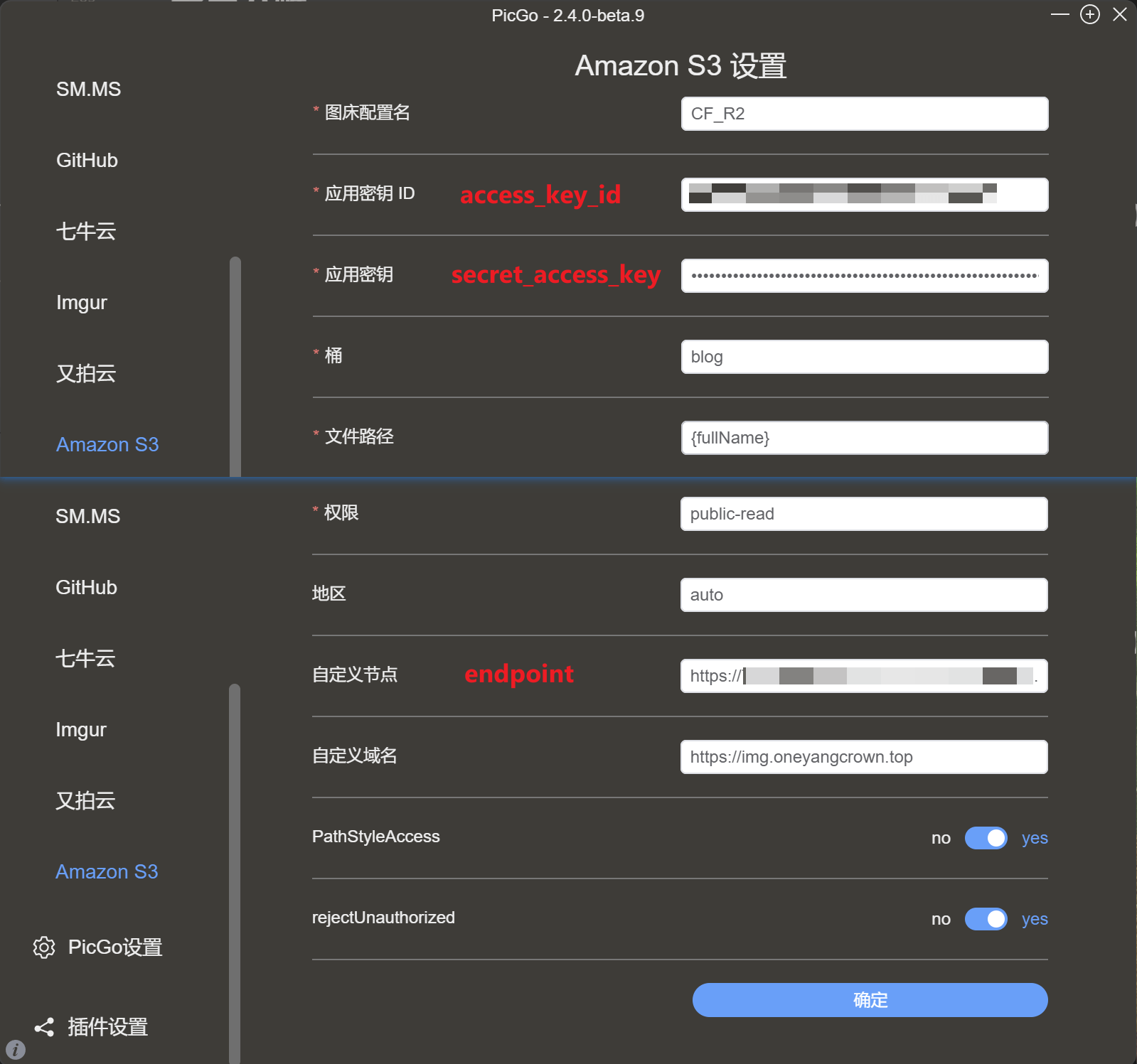Click the yes label beside PathStyleAccess

pyautogui.click(x=1034, y=838)
